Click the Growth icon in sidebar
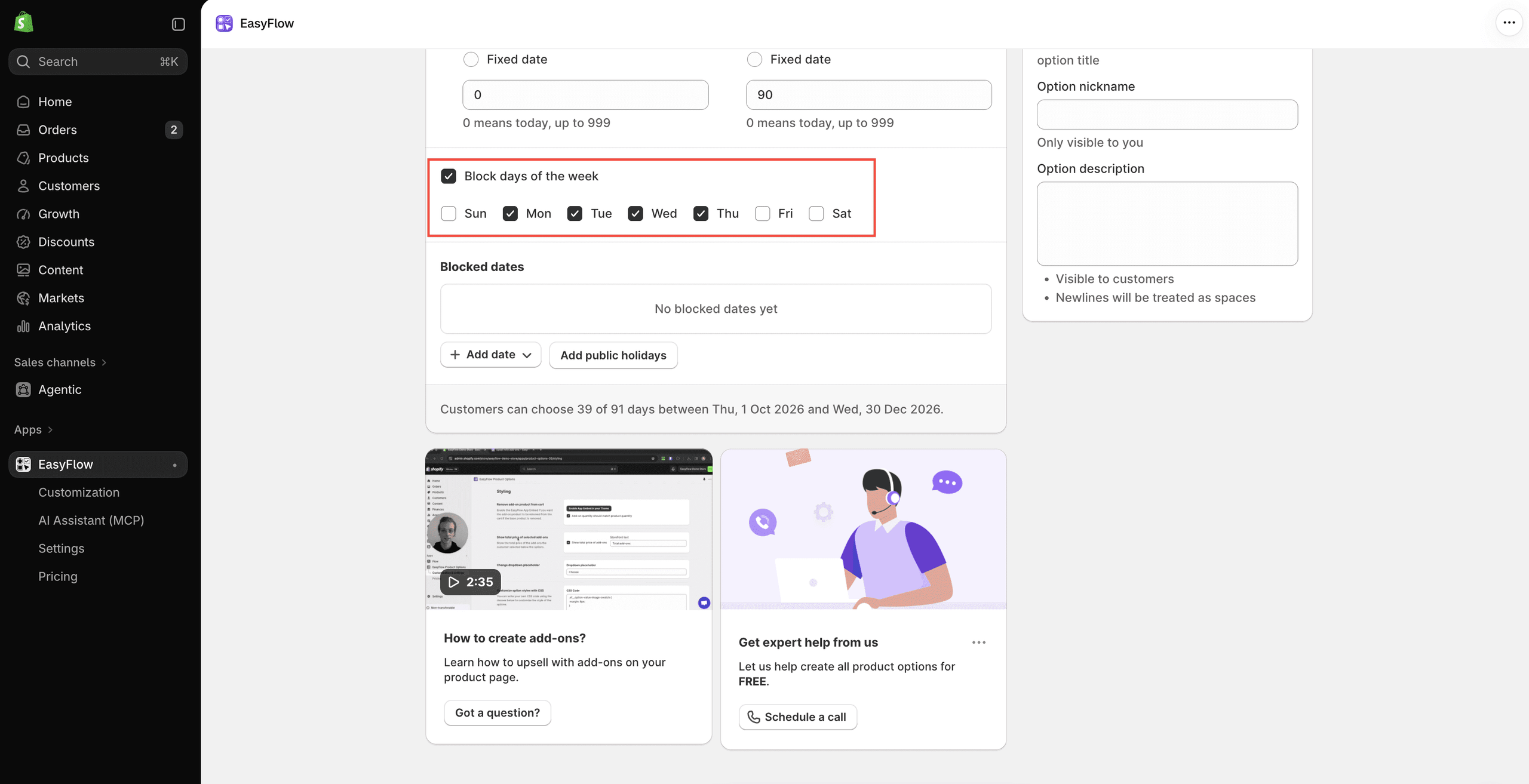 (23, 214)
